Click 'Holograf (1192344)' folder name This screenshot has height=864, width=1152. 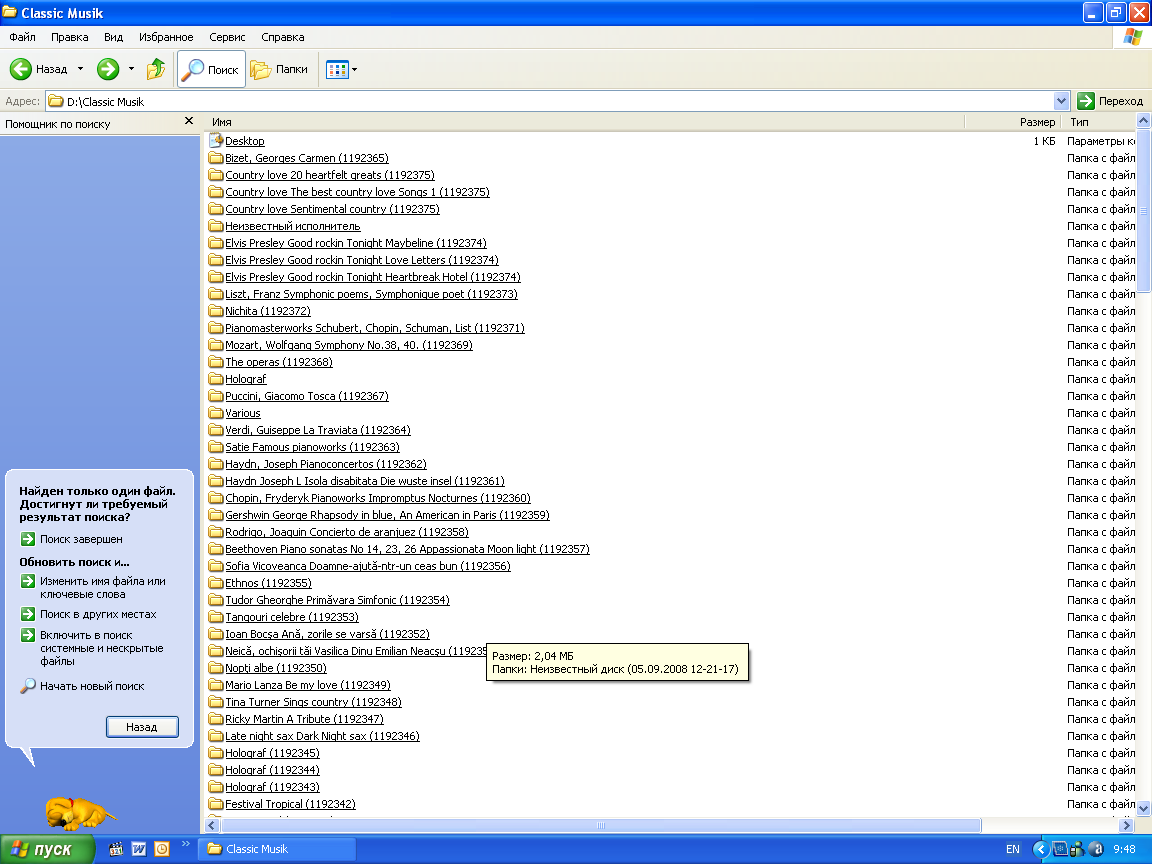tap(272, 770)
